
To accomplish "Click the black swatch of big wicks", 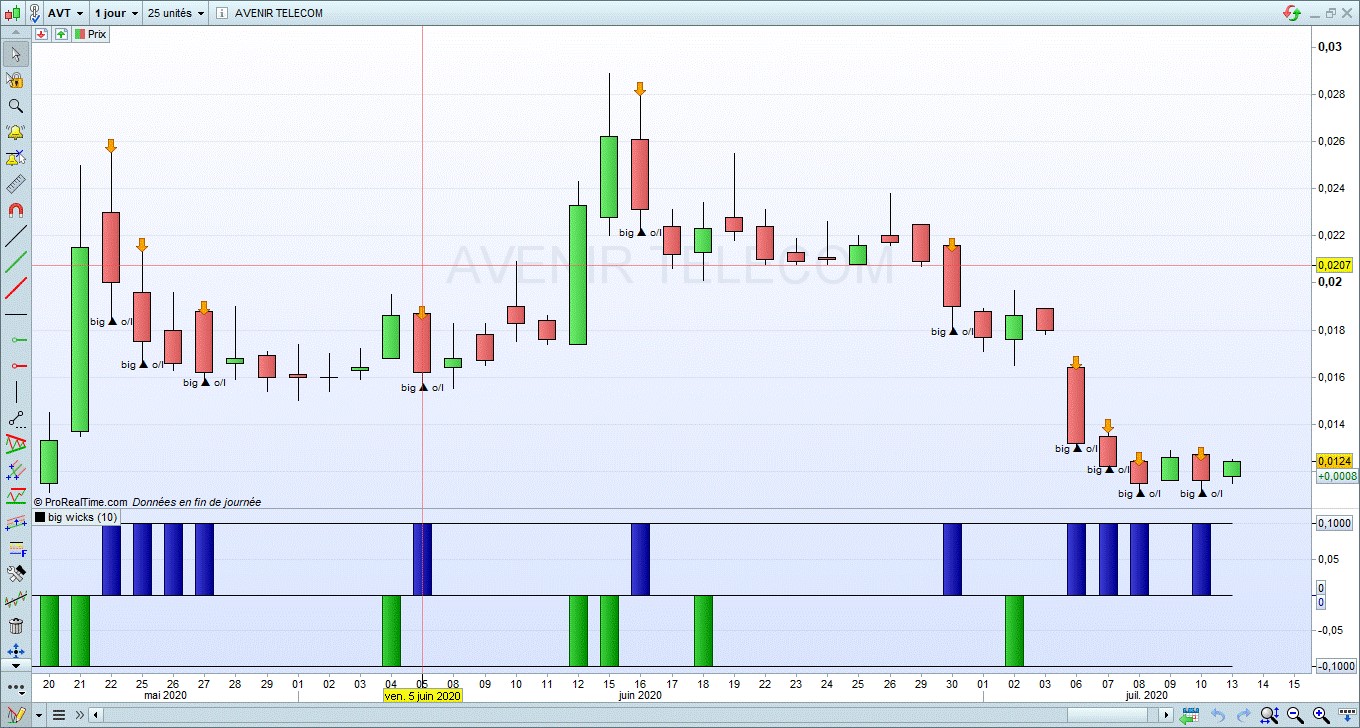I will point(40,517).
